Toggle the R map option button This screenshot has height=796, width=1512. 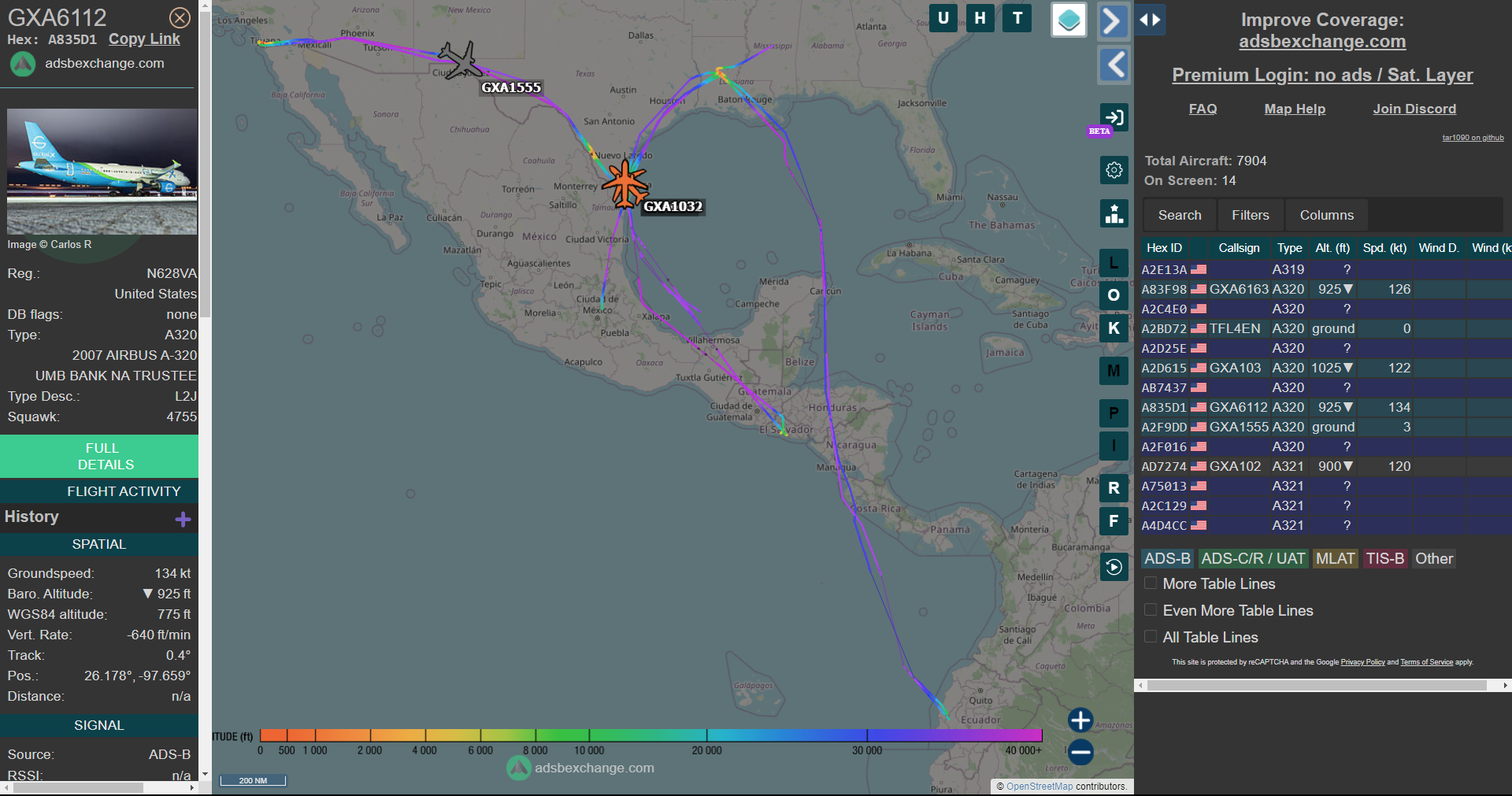pyautogui.click(x=1114, y=488)
